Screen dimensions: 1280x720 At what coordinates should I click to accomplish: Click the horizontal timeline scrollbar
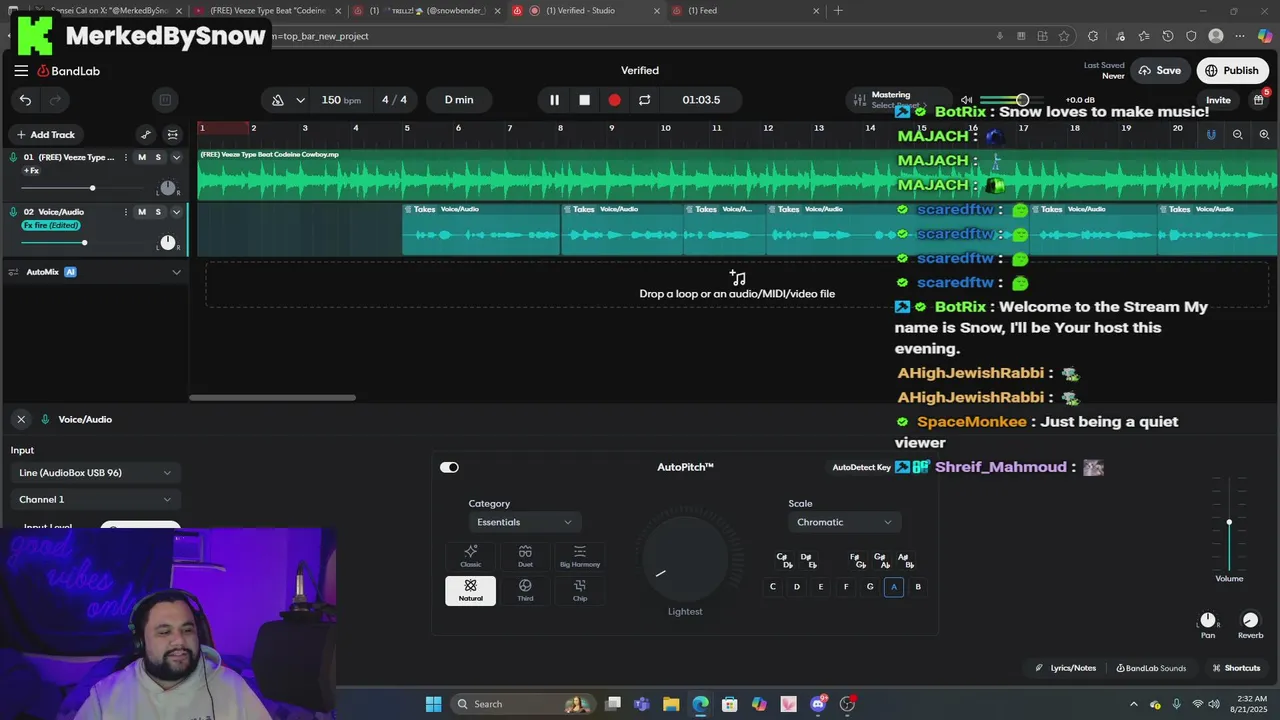(x=272, y=398)
